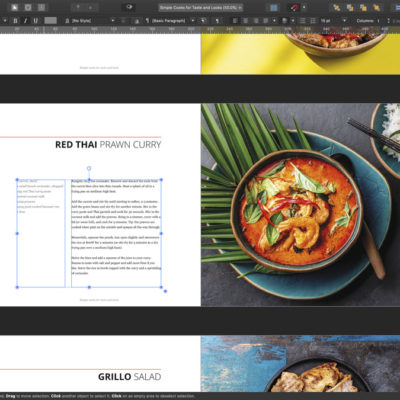
Task: Toggle Bold formatting
Action: point(15,21)
